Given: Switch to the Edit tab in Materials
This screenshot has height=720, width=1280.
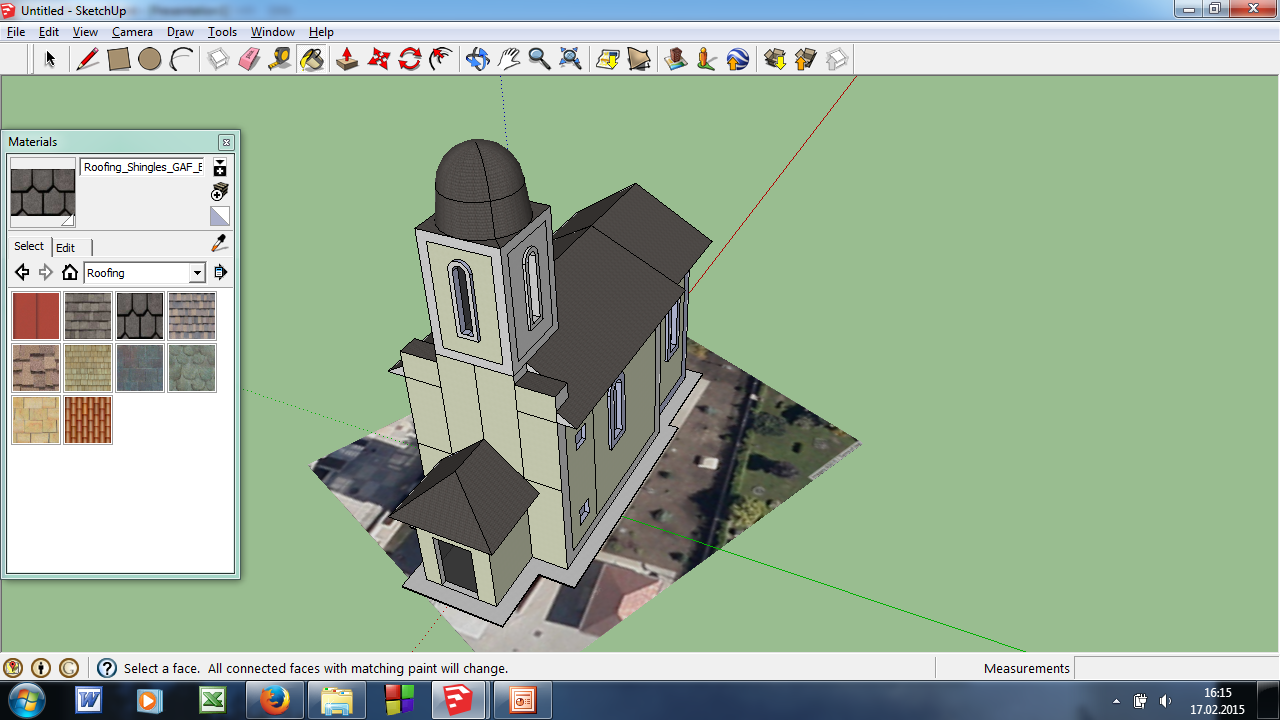Looking at the screenshot, I should 66,247.
